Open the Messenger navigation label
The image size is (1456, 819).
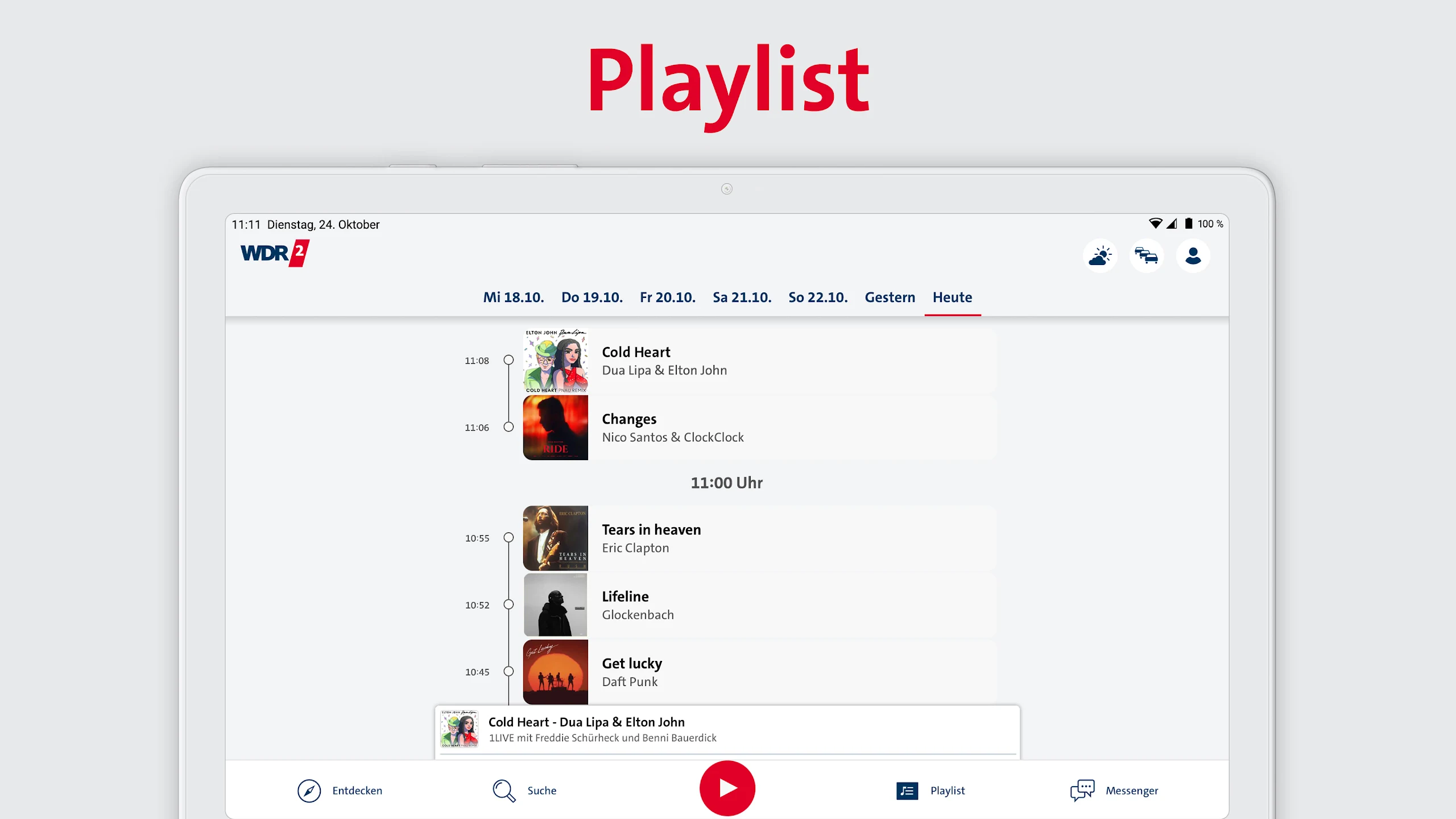tap(1132, 791)
